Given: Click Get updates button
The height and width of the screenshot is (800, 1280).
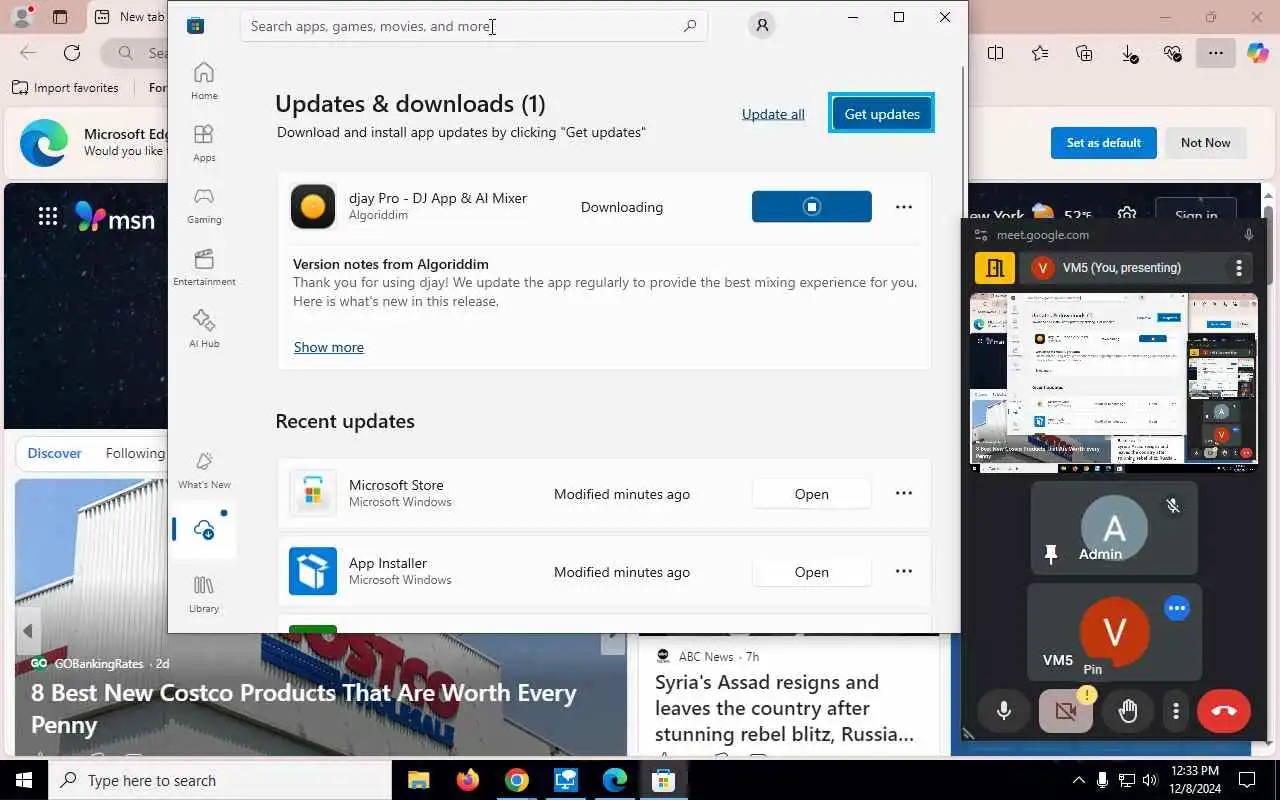Looking at the screenshot, I should [x=882, y=114].
